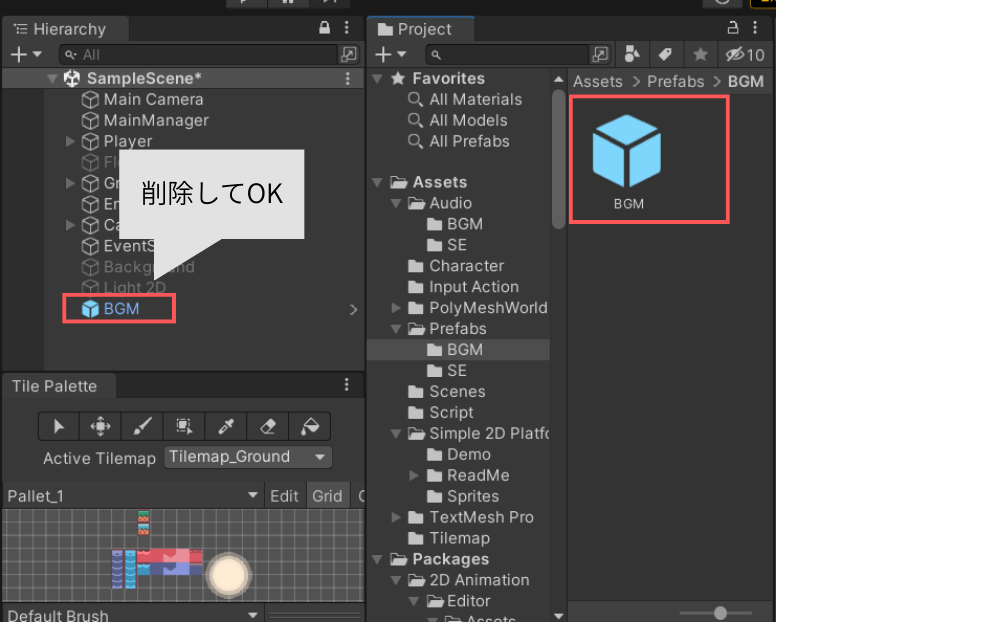1000x622 pixels.
Task: Click the Search by Label tag icon
Action: coord(661,54)
